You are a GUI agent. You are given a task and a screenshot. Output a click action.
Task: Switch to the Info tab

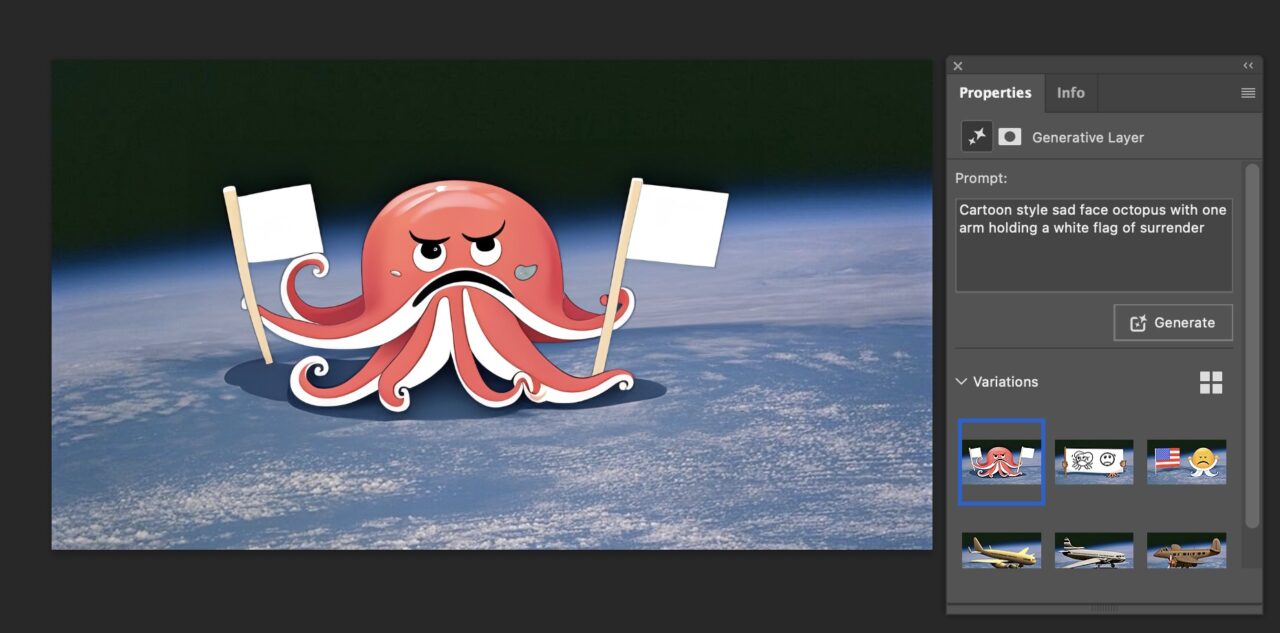pos(1070,93)
